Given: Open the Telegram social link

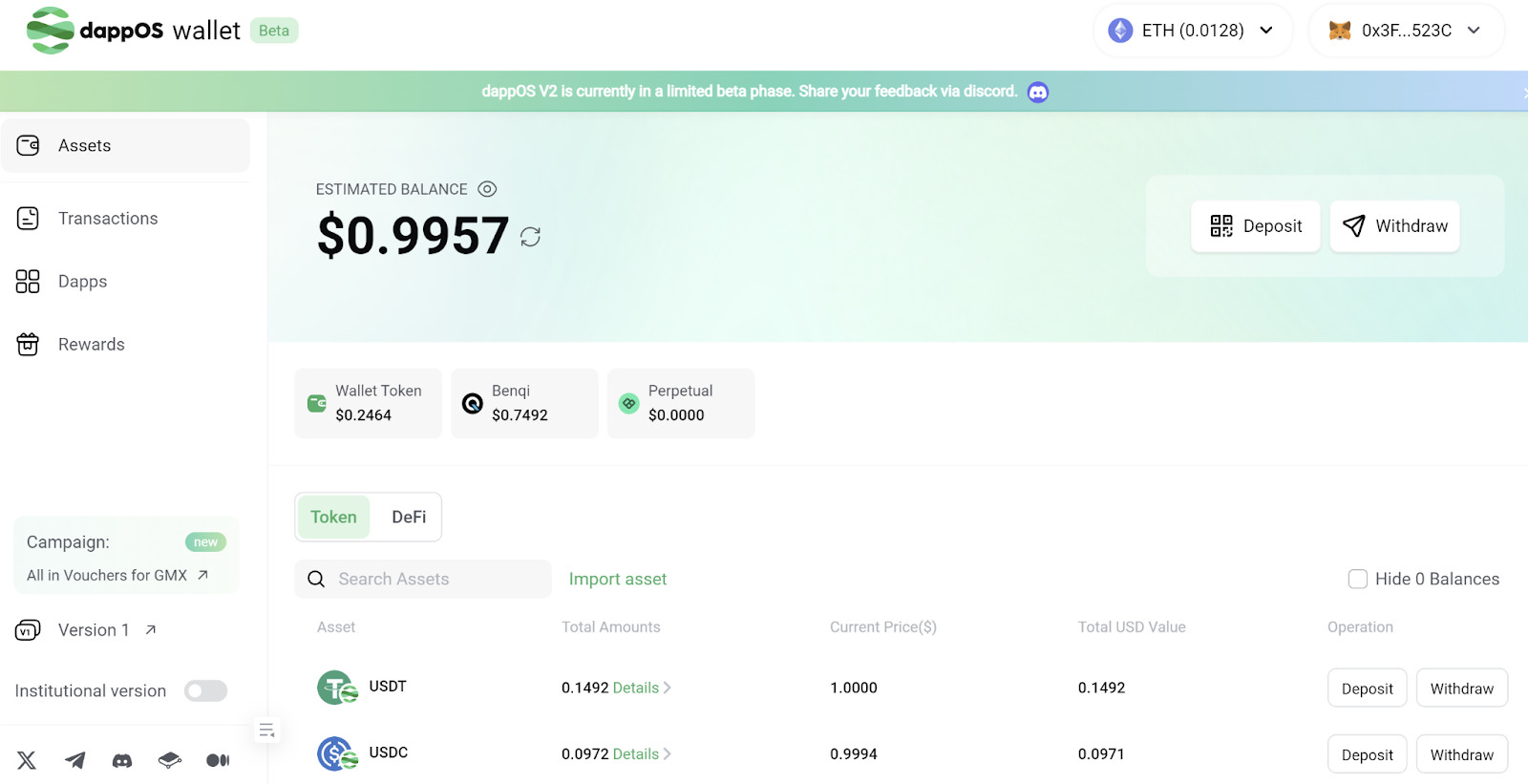Looking at the screenshot, I should point(74,760).
